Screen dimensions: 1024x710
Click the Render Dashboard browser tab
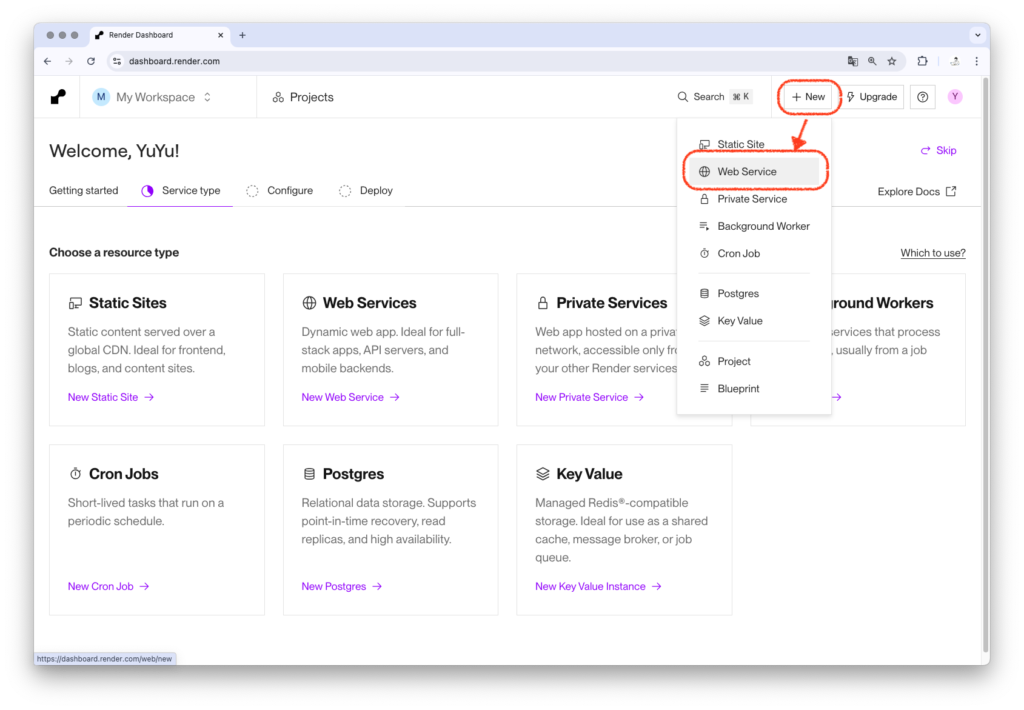pos(159,35)
